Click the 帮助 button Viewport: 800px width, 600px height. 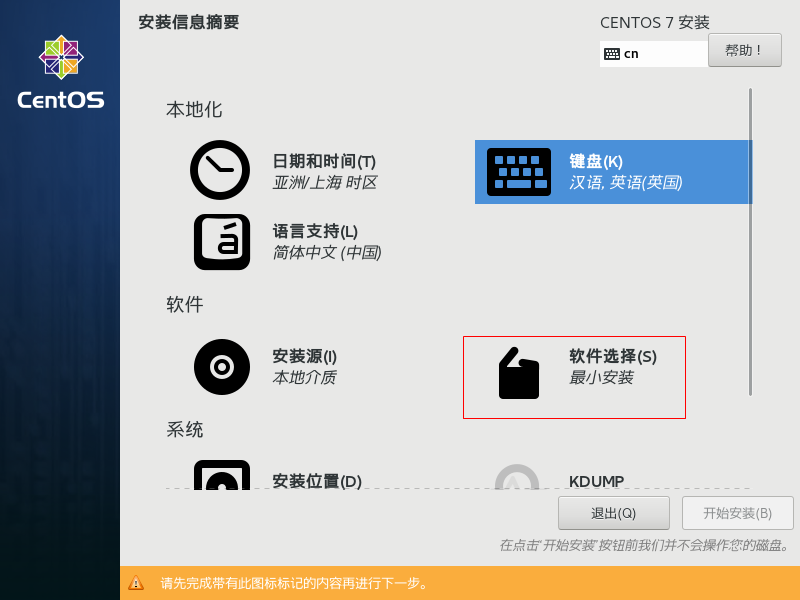click(x=744, y=50)
